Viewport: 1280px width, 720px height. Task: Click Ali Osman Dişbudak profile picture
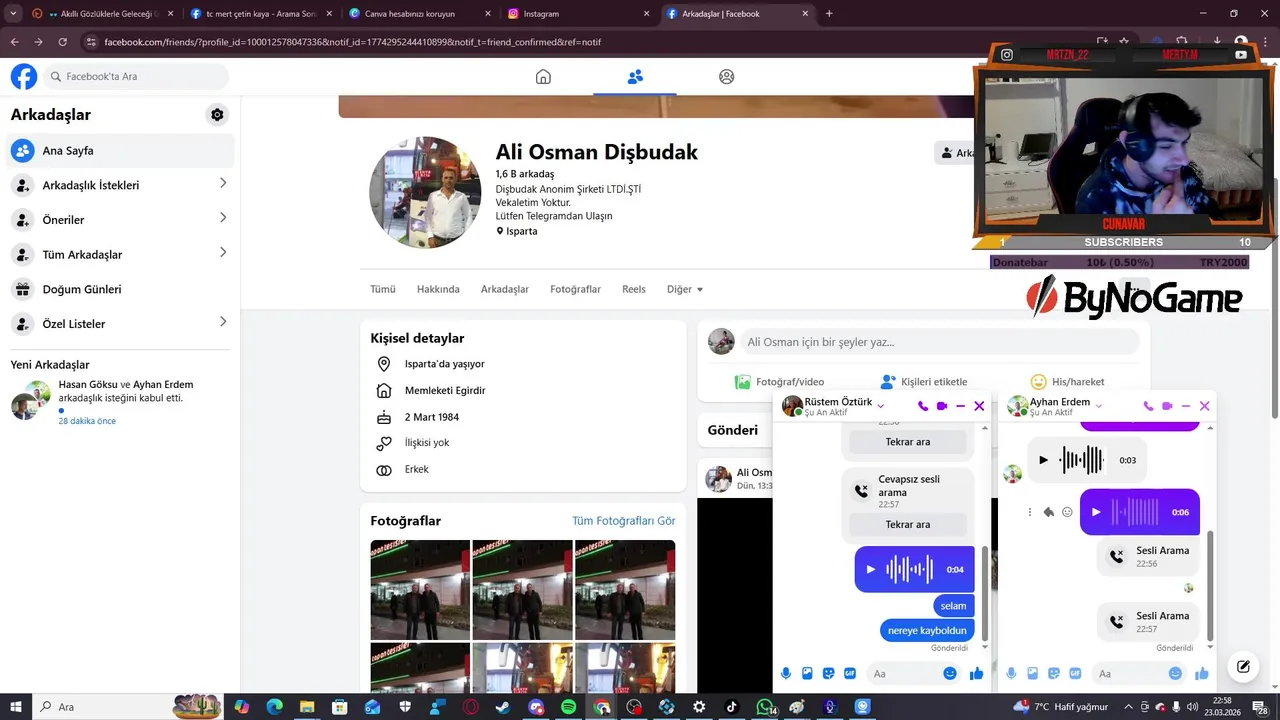[x=425, y=192]
